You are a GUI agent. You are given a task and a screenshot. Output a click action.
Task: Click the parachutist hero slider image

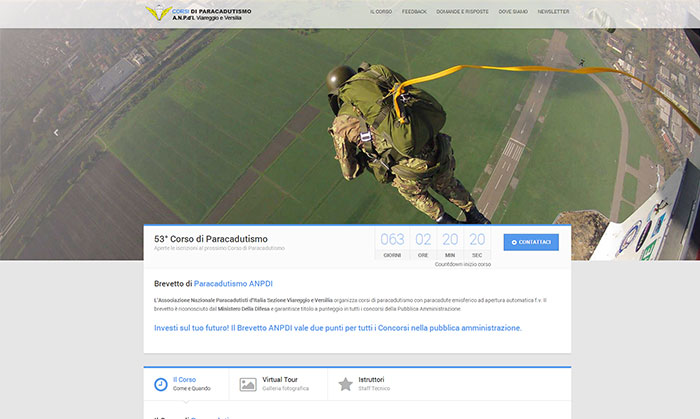[x=380, y=130]
